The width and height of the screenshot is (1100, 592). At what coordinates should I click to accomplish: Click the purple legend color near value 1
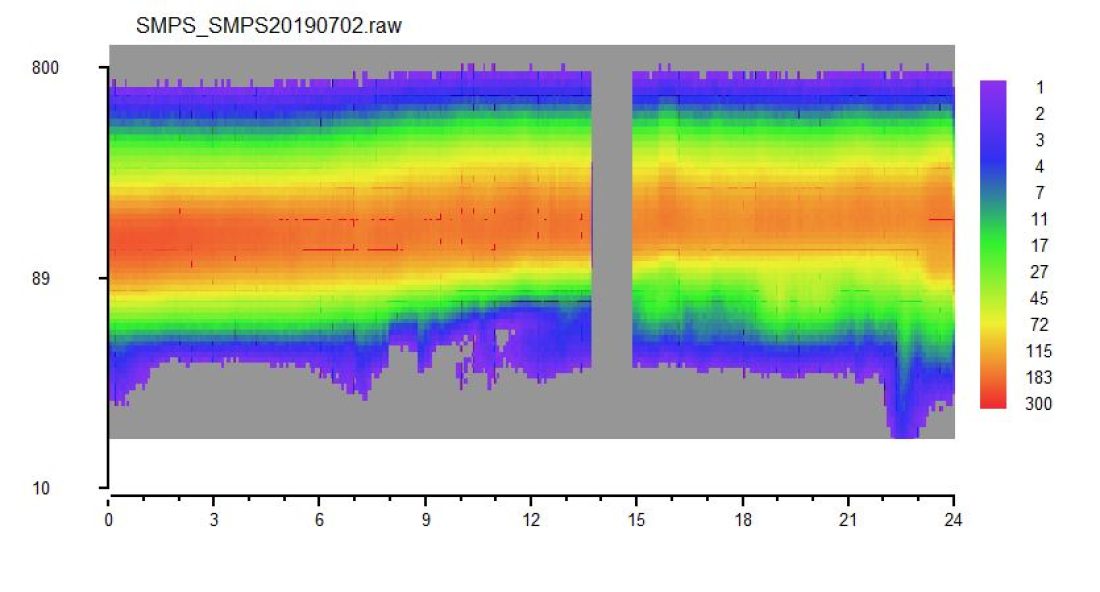coord(993,88)
